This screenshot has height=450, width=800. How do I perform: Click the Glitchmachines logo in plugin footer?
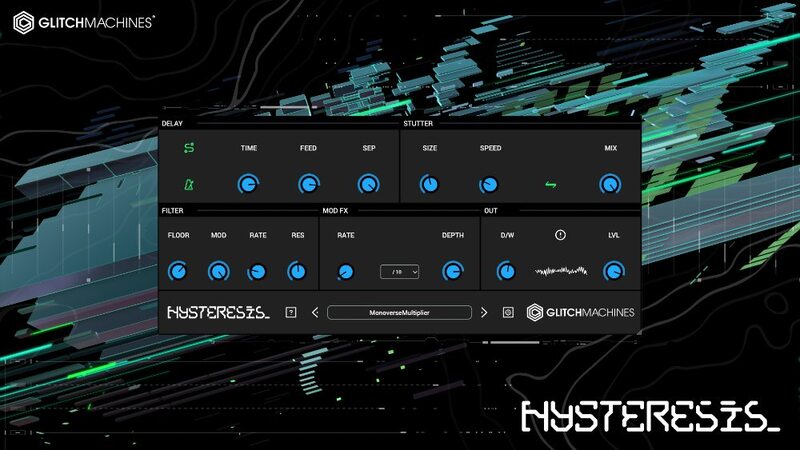tap(581, 312)
